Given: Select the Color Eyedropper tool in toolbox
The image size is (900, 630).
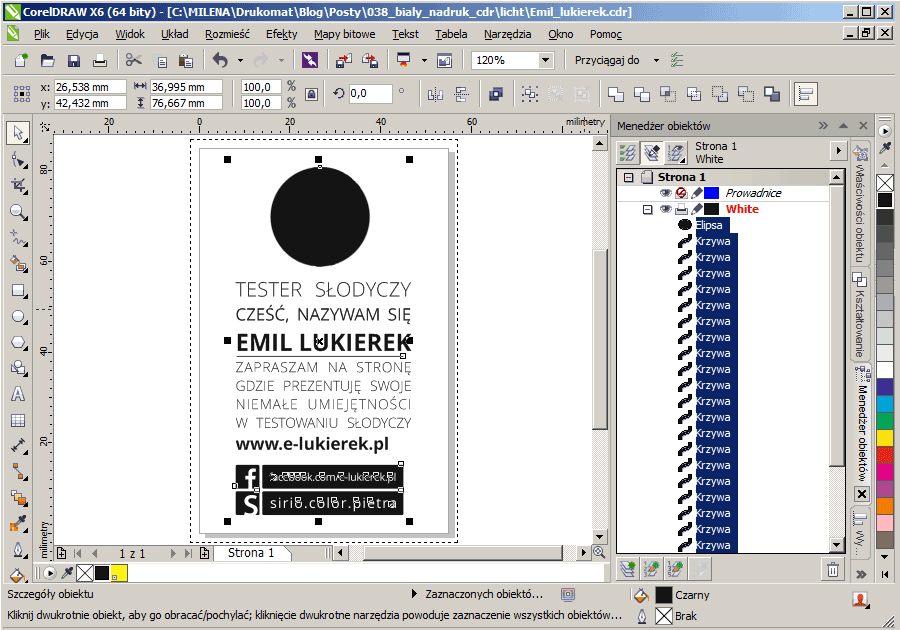Looking at the screenshot, I should coord(18,524).
